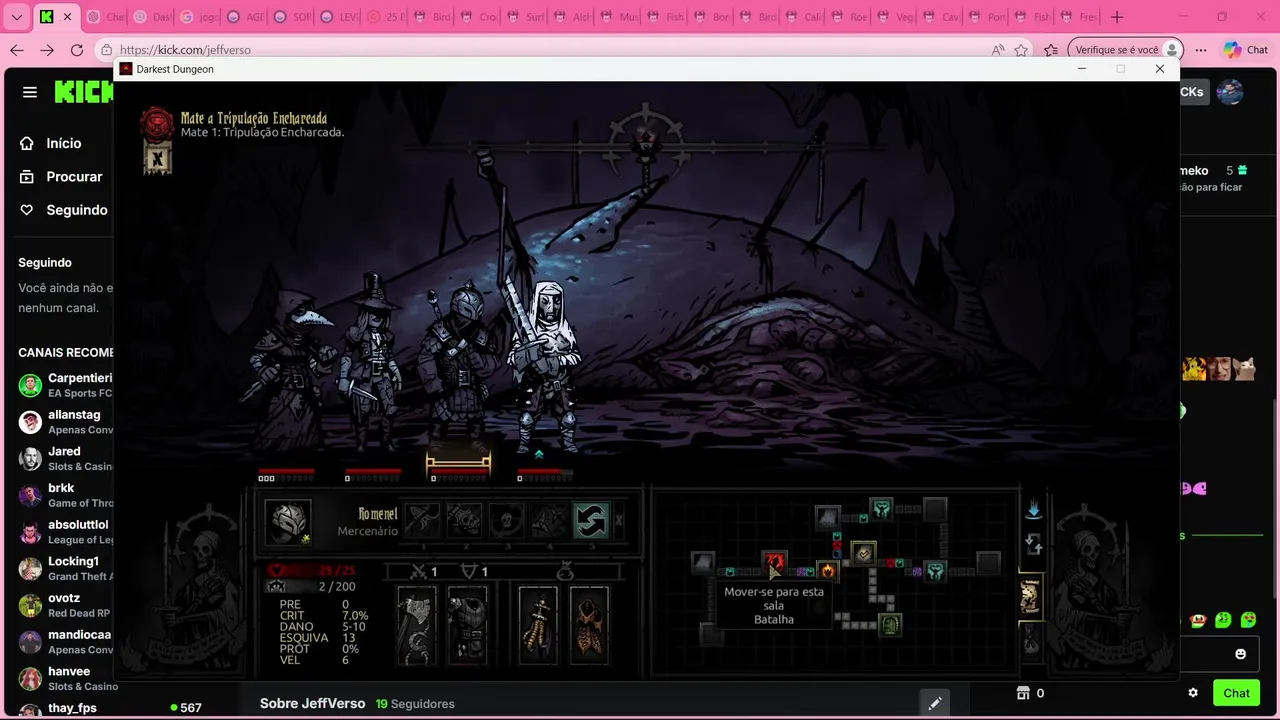Open Seguindo in Kick sidebar

pos(64,210)
